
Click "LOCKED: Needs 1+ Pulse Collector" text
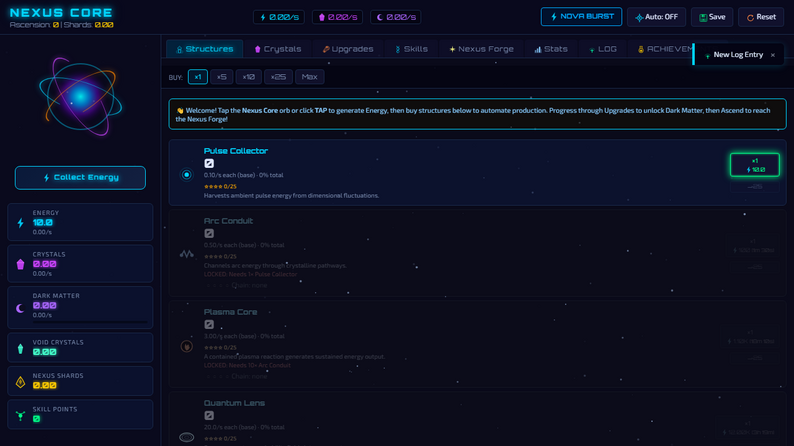tap(250, 274)
